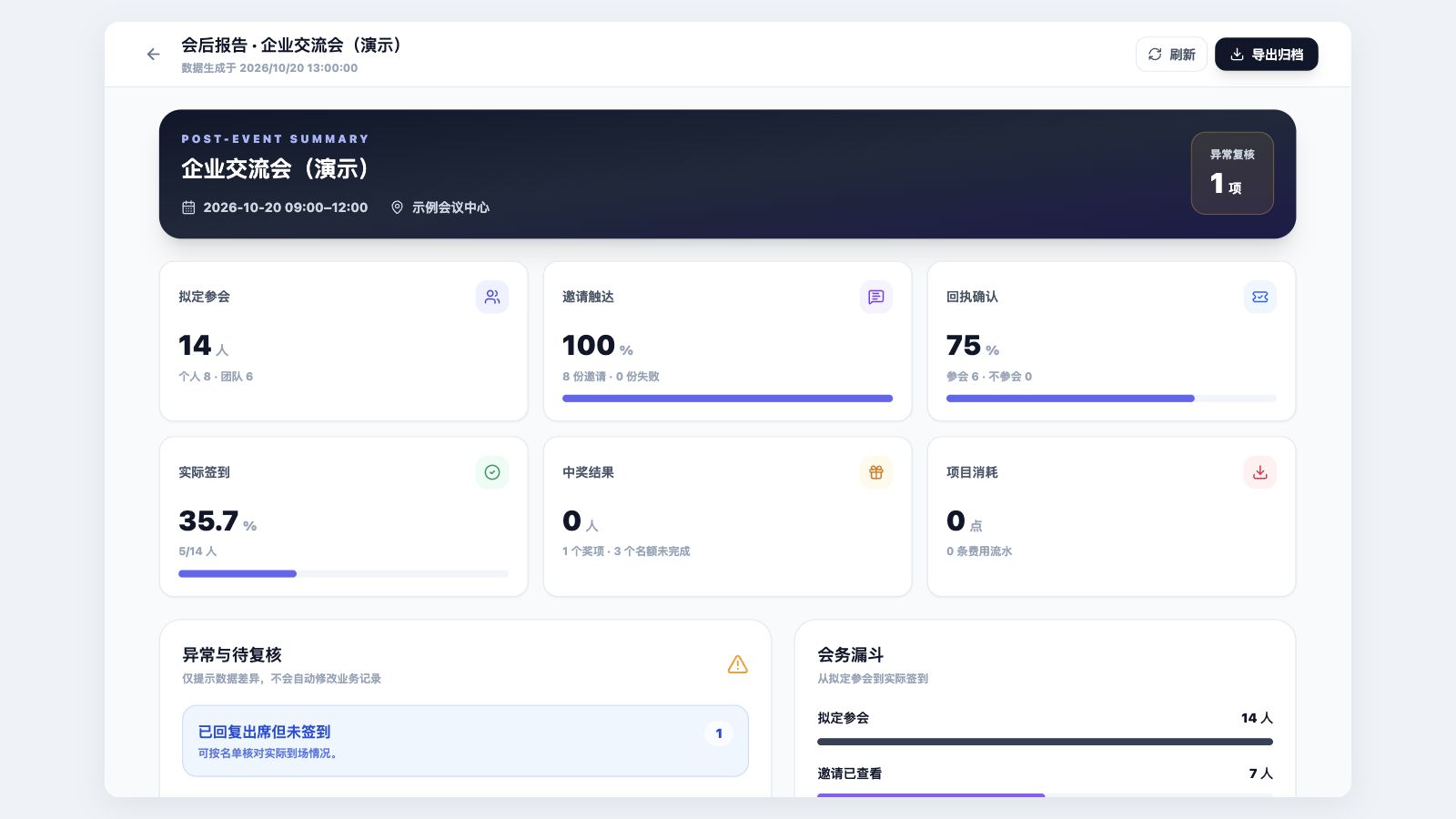
Task: Click the check-circle icon on 实际签到 card
Action: tap(492, 472)
